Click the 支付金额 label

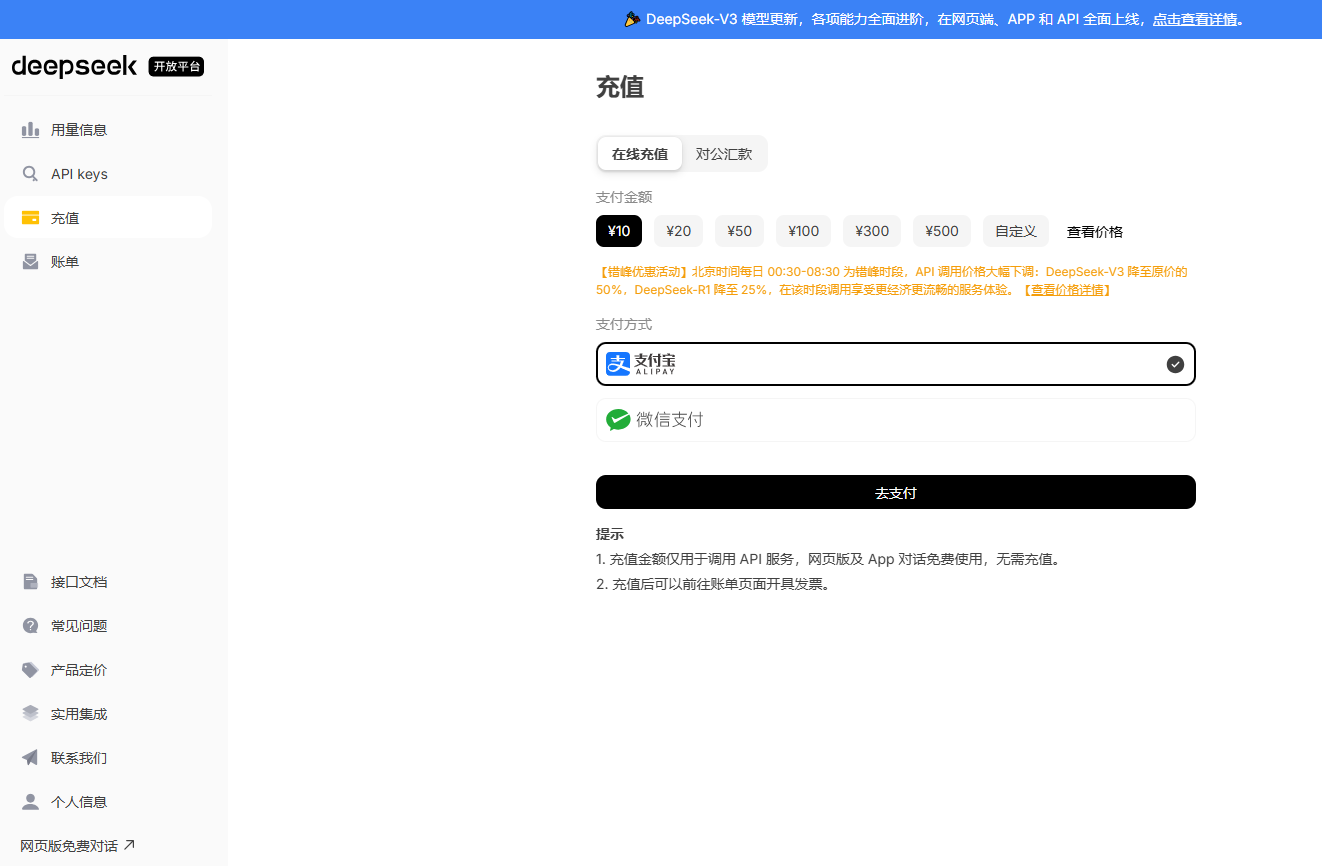pos(624,197)
